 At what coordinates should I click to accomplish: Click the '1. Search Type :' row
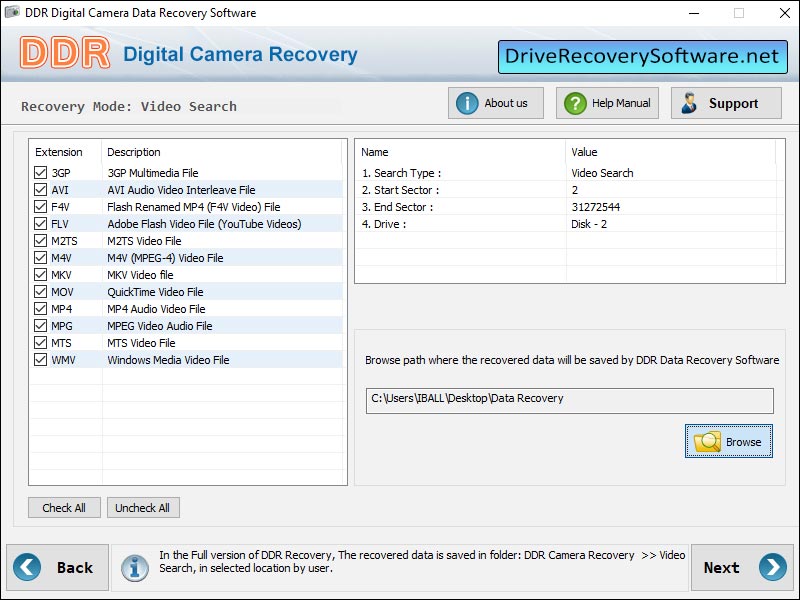(x=569, y=173)
